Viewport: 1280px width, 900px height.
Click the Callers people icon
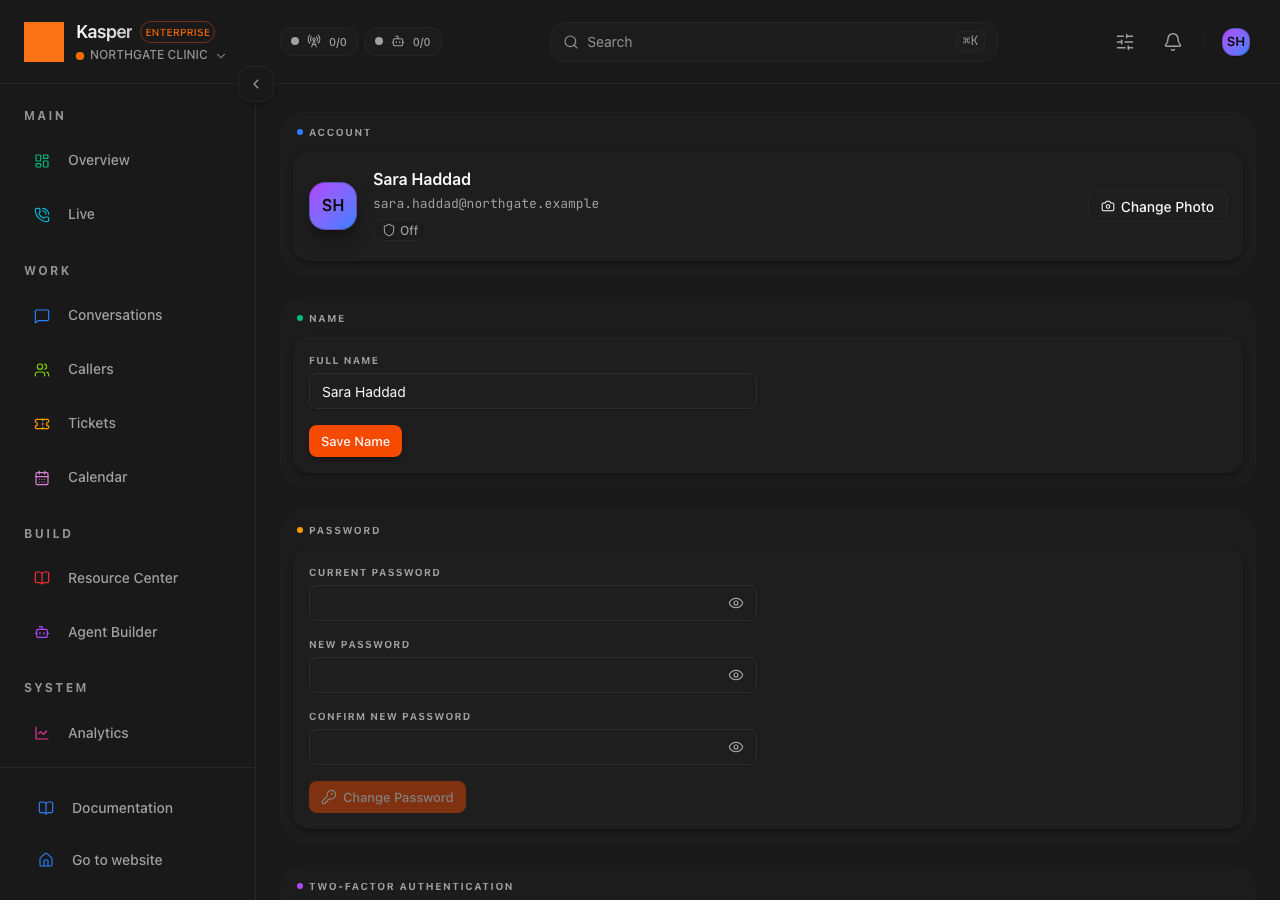42,369
